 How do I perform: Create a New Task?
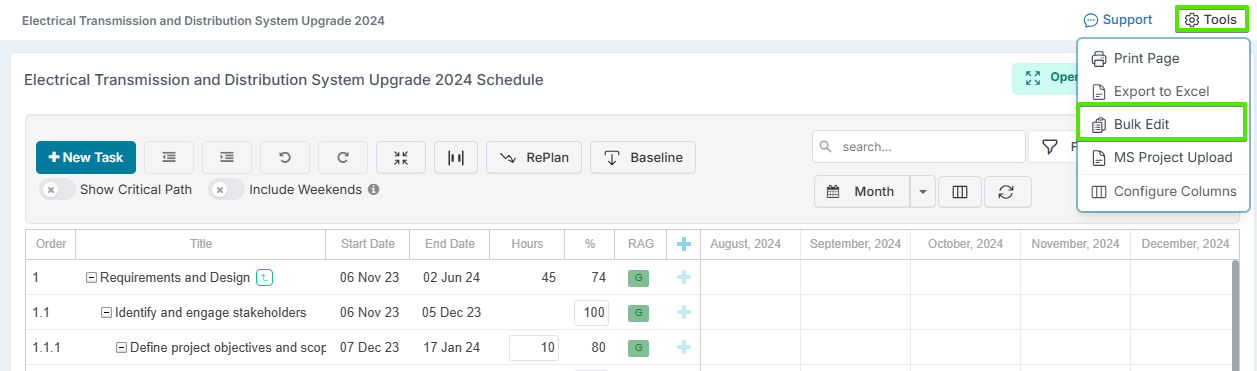point(86,157)
